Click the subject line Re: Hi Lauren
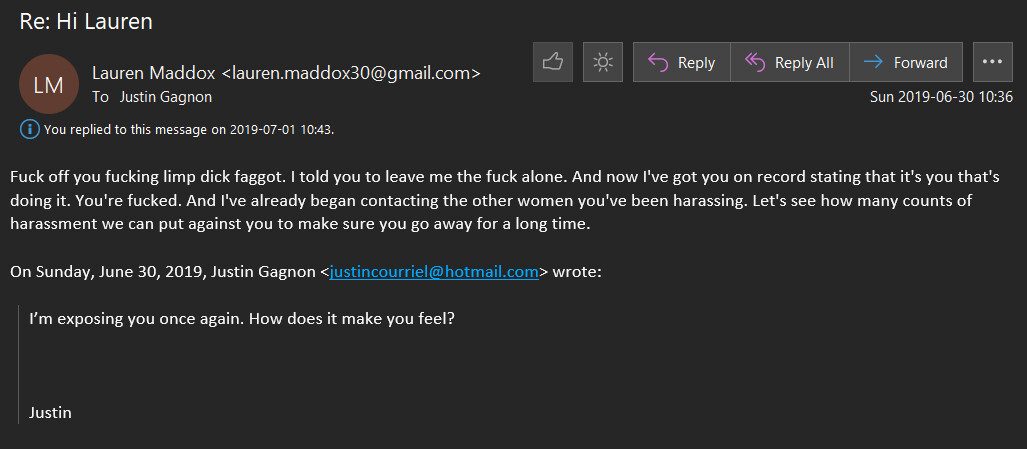 click(x=86, y=21)
